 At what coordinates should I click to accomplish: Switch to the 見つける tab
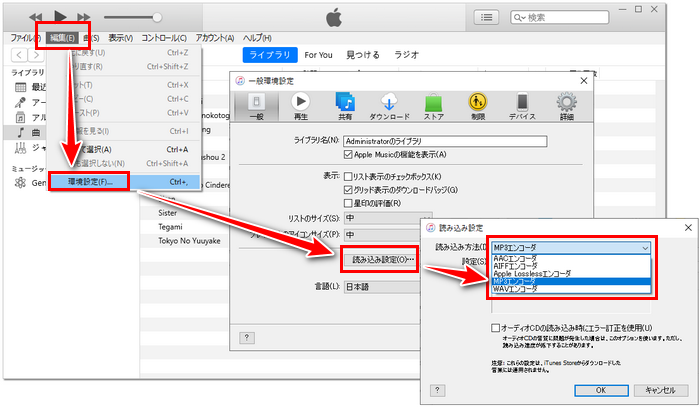363,55
